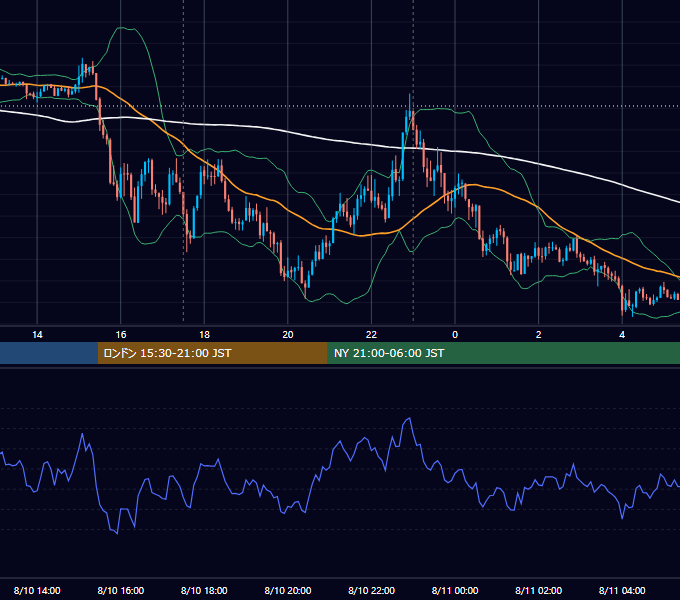
Task: Click the 8/10 16:00 date label
Action: click(x=121, y=590)
